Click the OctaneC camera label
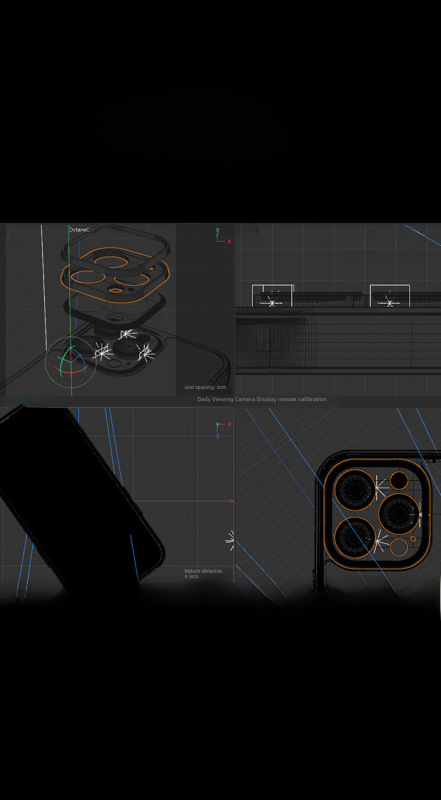This screenshot has height=800, width=441. tap(79, 230)
